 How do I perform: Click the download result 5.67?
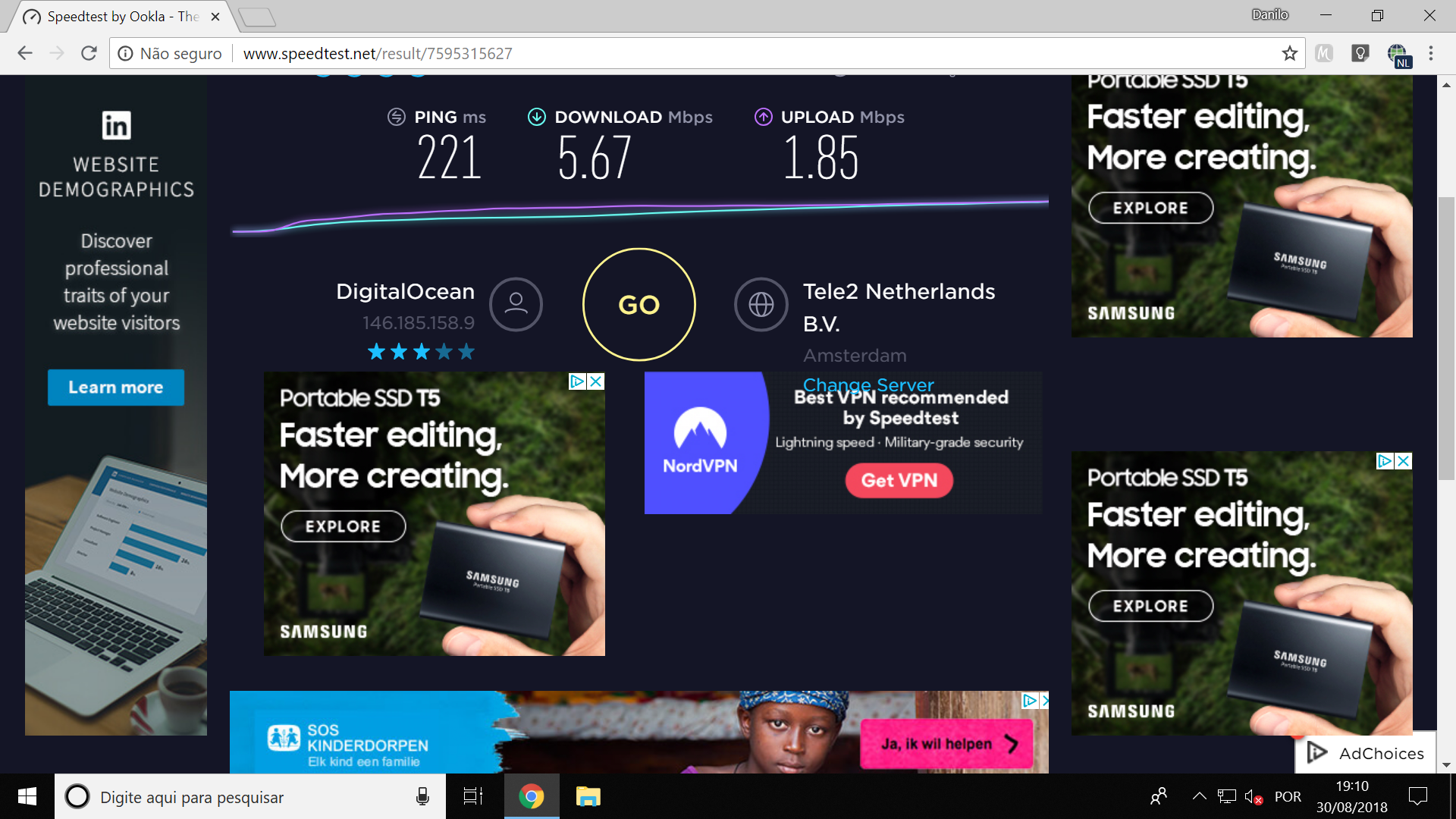(594, 158)
